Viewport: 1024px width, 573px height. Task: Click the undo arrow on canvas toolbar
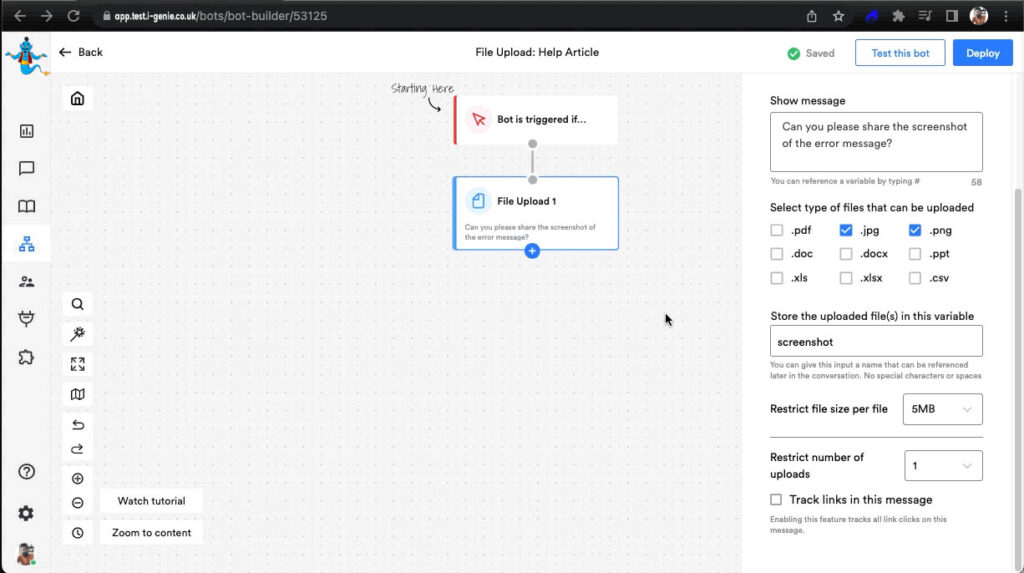tap(77, 424)
